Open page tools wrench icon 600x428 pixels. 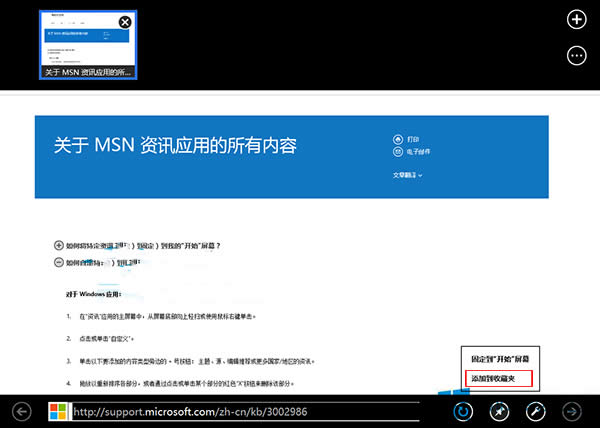[535, 412]
